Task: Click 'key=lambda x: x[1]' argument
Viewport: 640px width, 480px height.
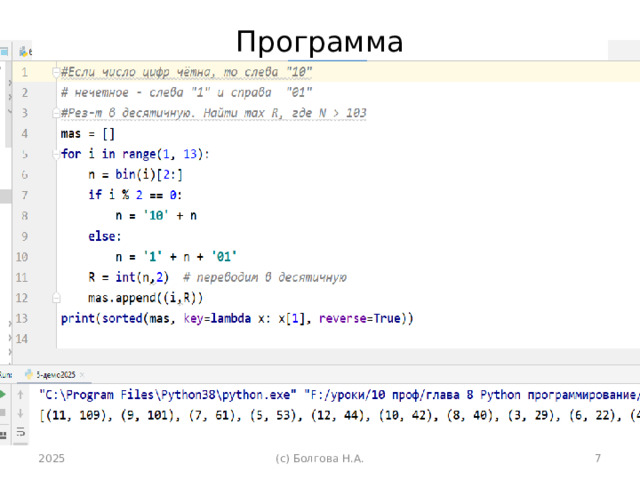Action: (244, 318)
